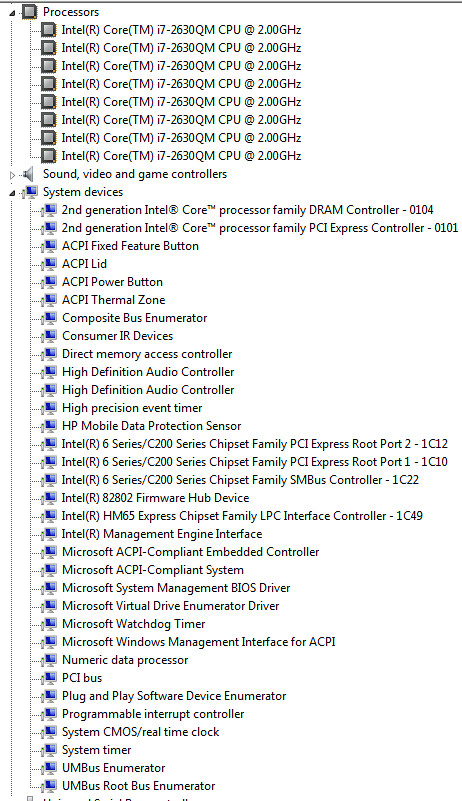Select the System devices label

coord(83,192)
